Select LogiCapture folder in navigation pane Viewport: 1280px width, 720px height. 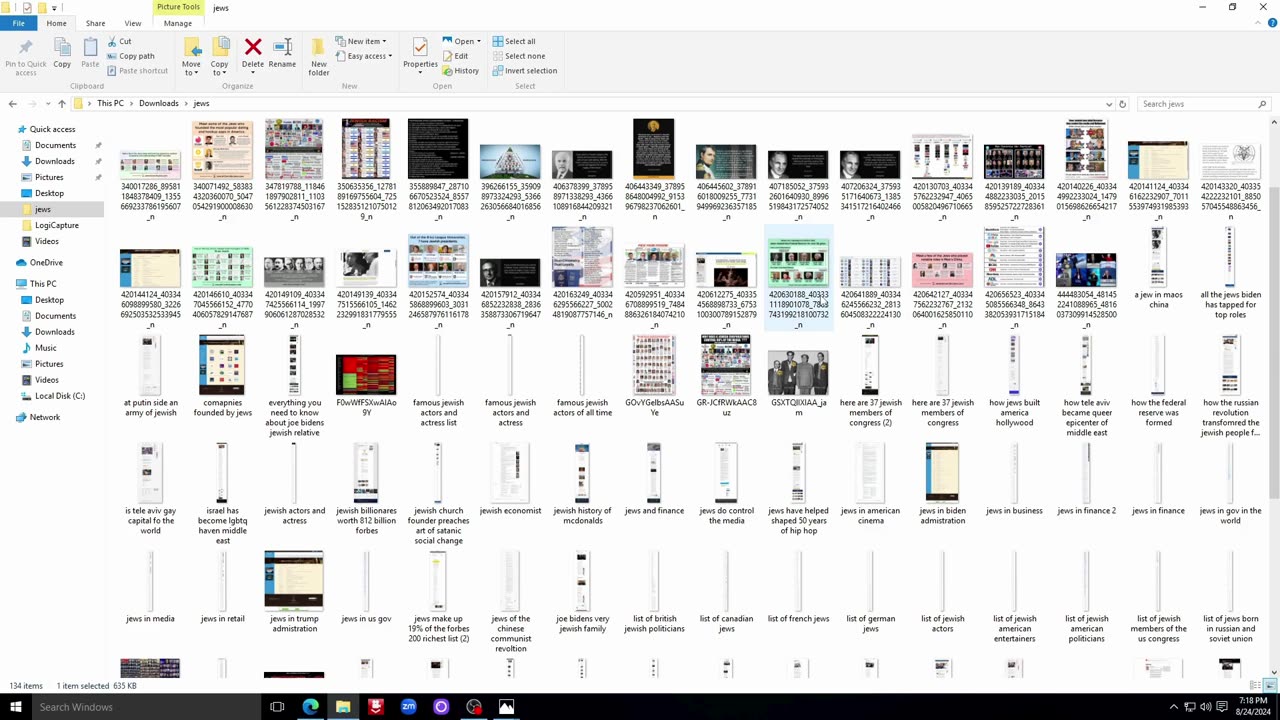coord(57,225)
